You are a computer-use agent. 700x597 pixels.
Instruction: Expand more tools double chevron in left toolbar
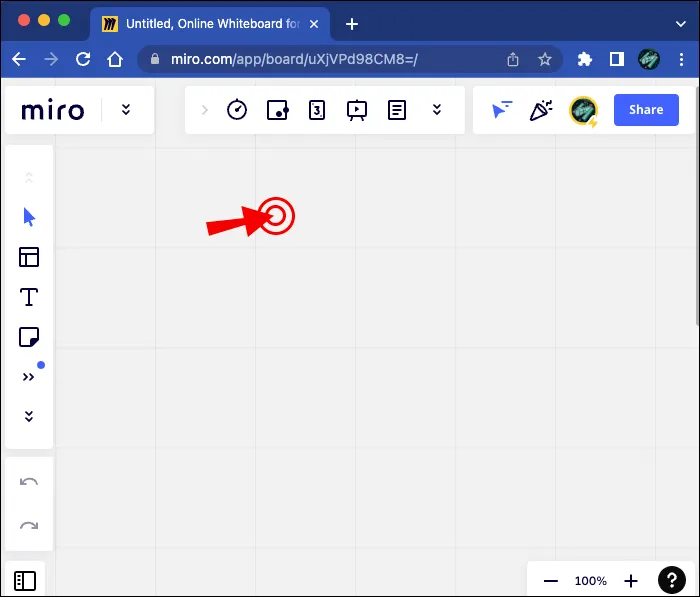pos(29,416)
